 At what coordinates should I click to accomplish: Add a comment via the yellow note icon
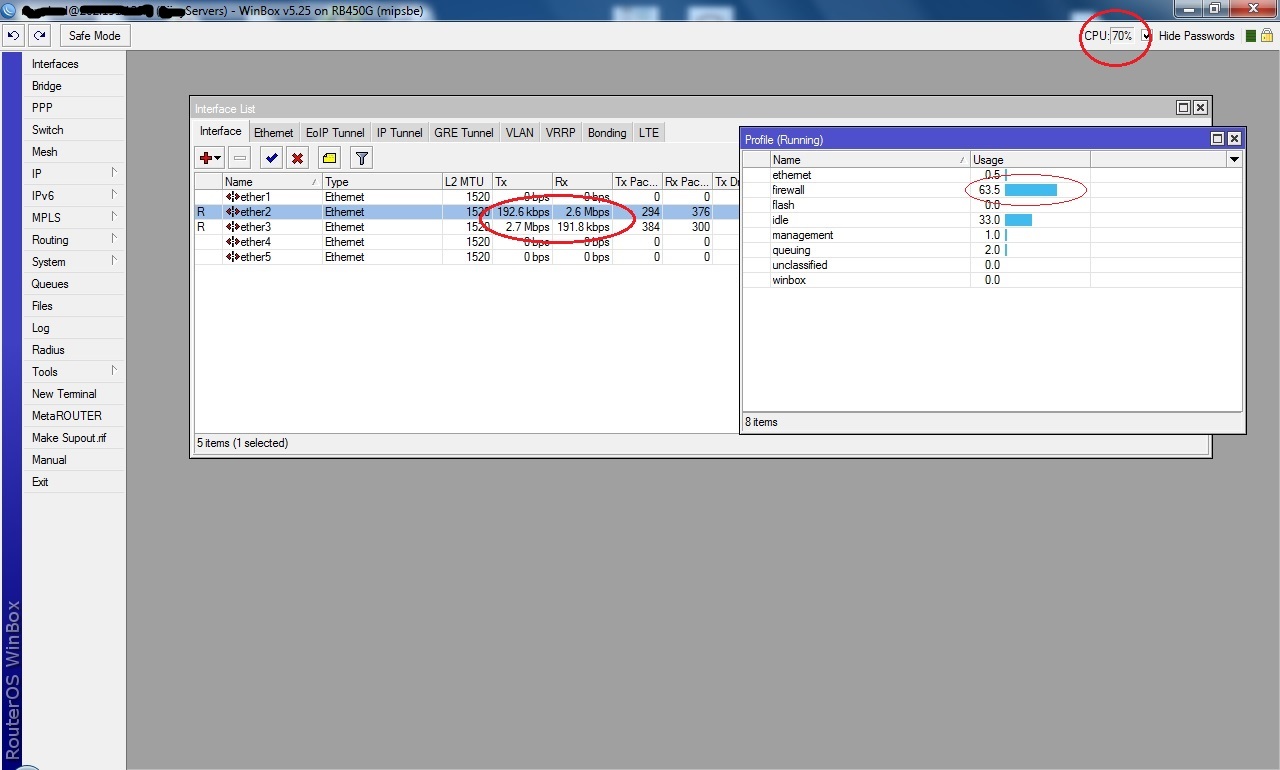click(x=327, y=157)
